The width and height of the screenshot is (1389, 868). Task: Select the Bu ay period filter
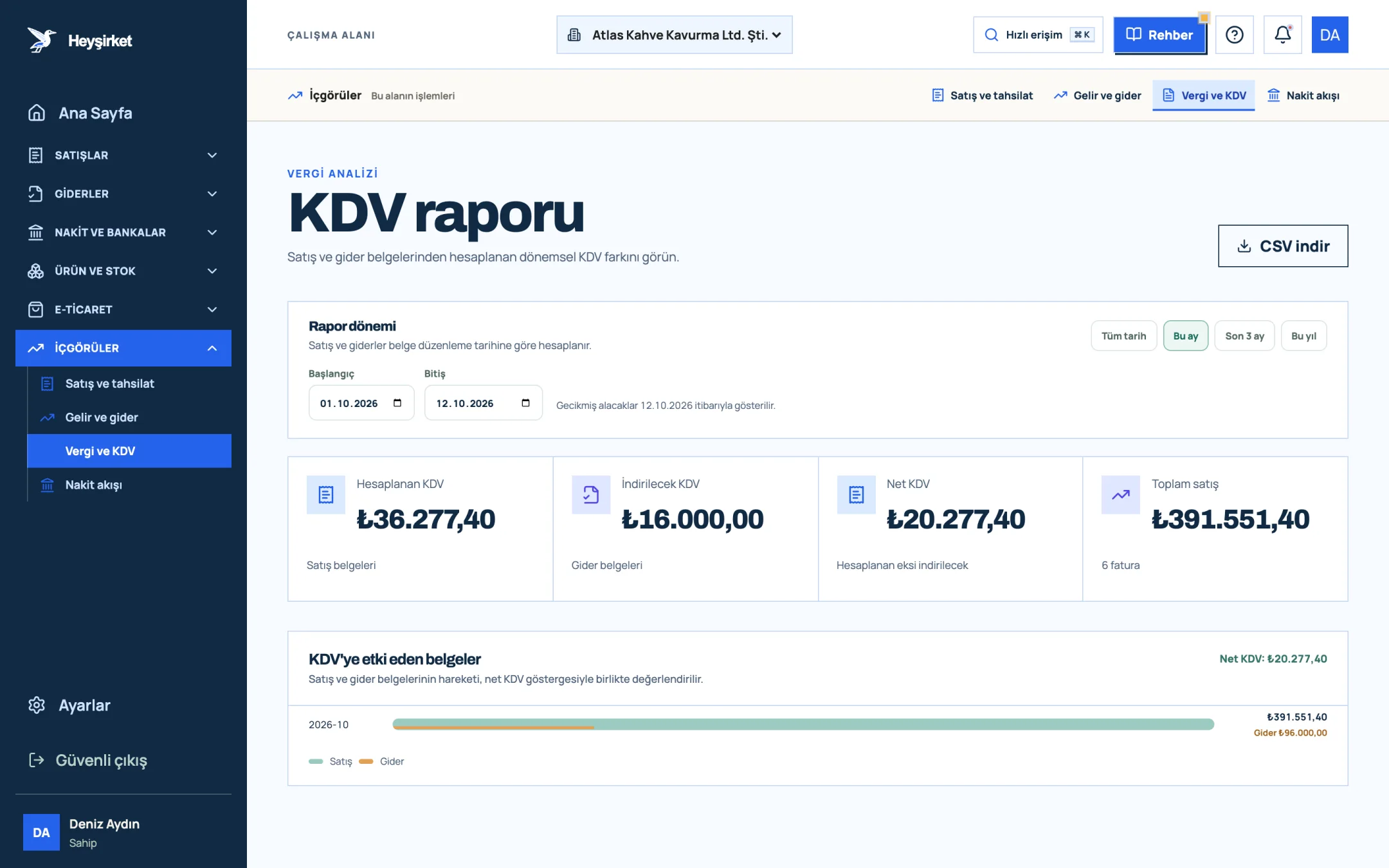pyautogui.click(x=1185, y=336)
